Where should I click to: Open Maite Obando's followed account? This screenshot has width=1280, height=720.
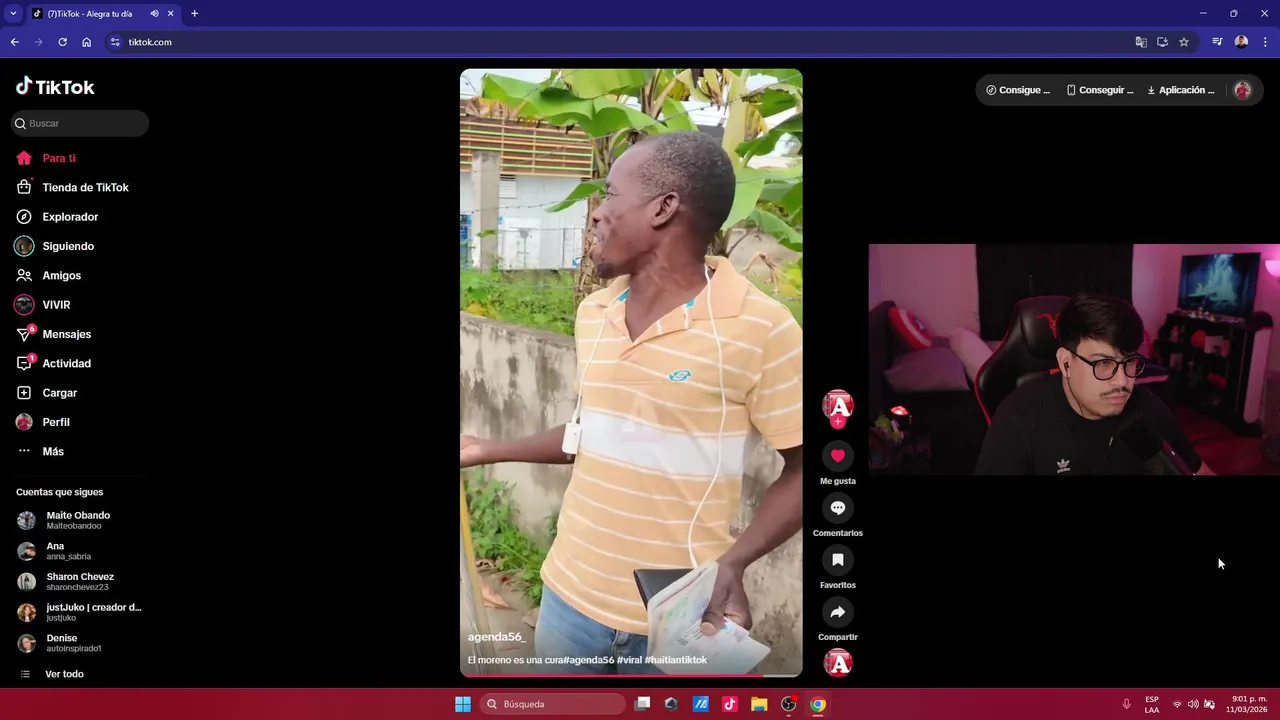pos(78,520)
